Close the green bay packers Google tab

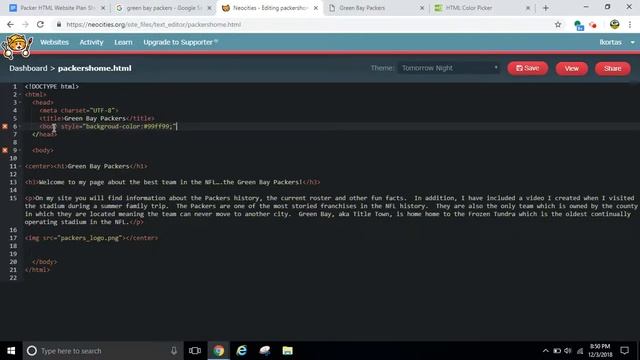[209, 8]
